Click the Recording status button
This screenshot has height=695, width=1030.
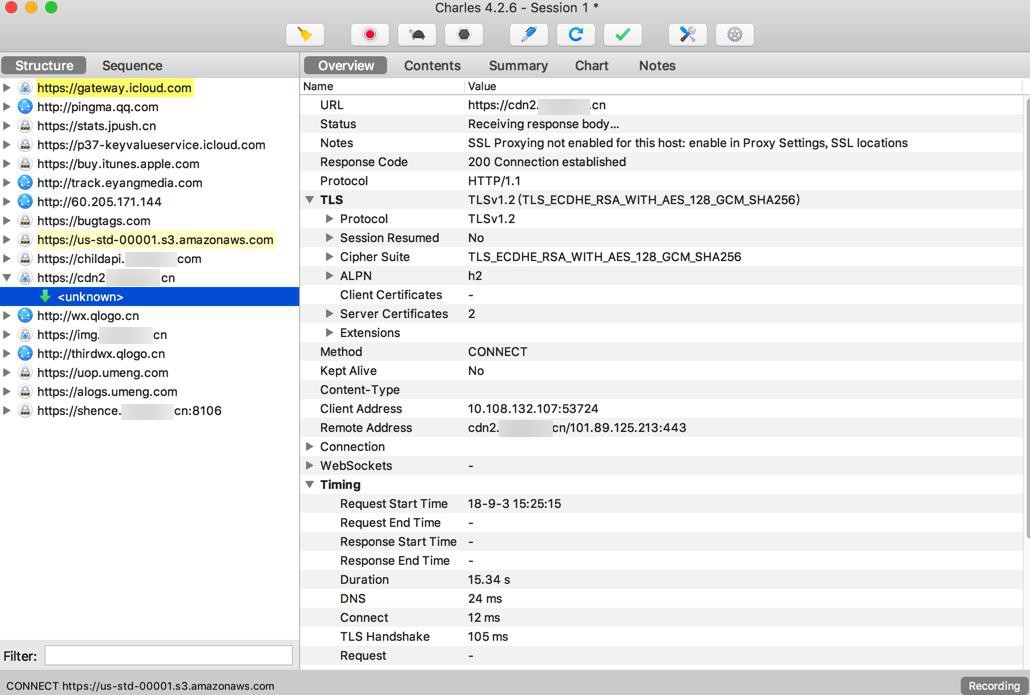[x=994, y=686]
